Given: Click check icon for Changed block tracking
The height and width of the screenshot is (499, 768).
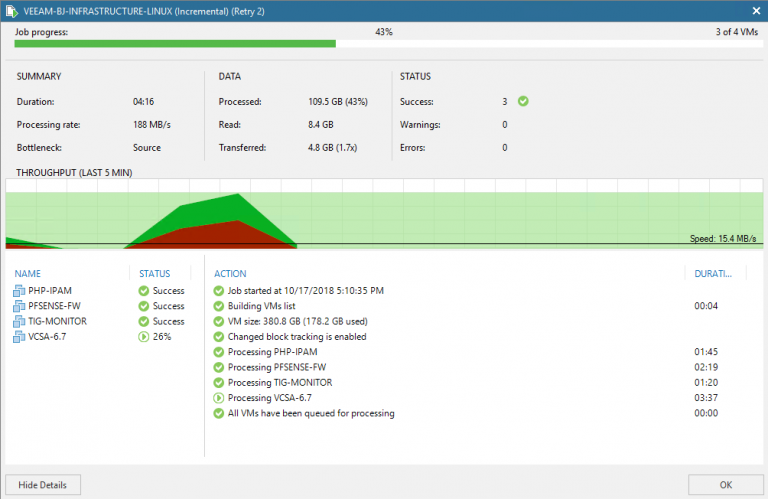Looking at the screenshot, I should pos(218,337).
